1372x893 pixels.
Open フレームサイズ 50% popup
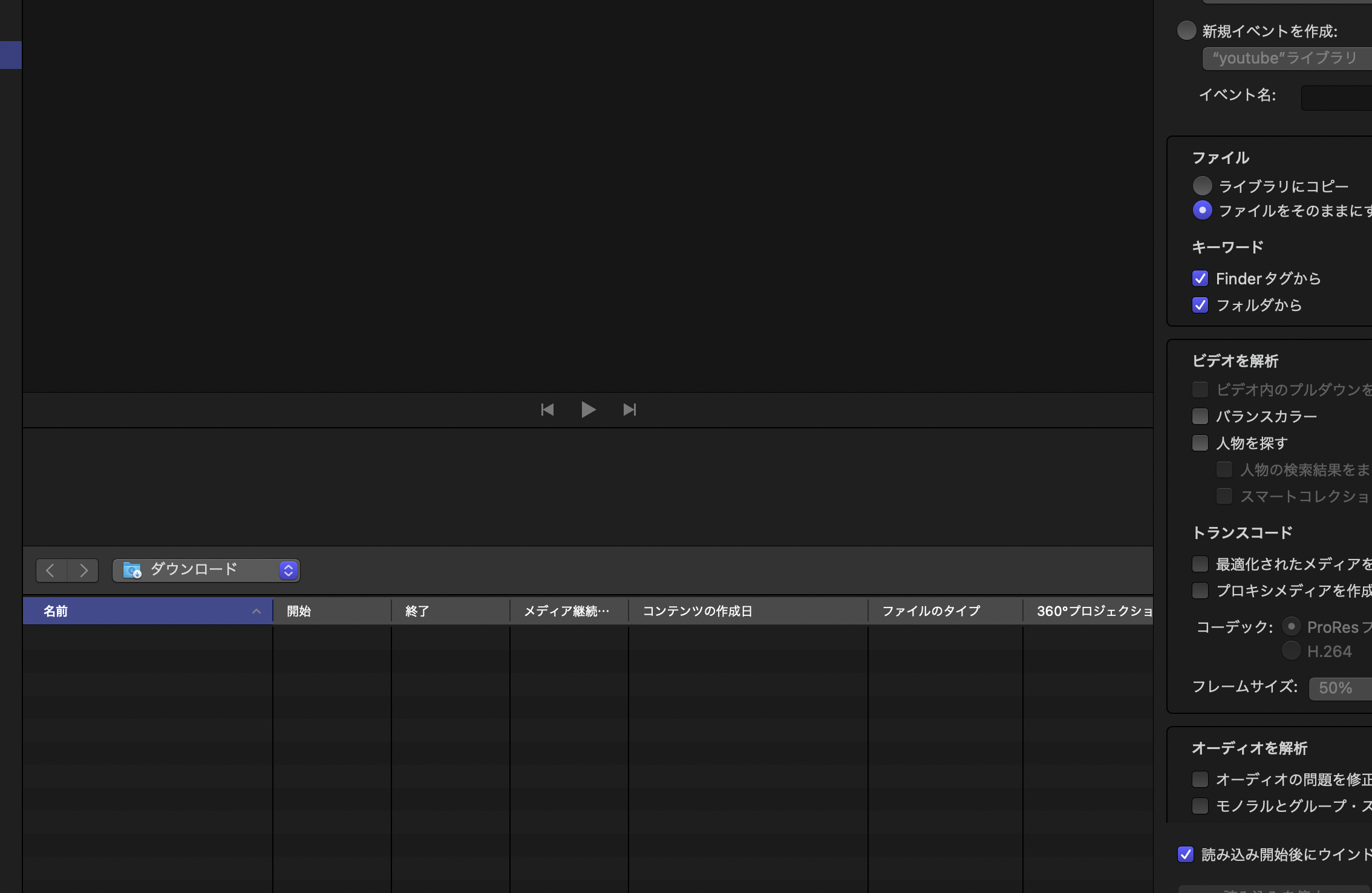click(x=1339, y=688)
